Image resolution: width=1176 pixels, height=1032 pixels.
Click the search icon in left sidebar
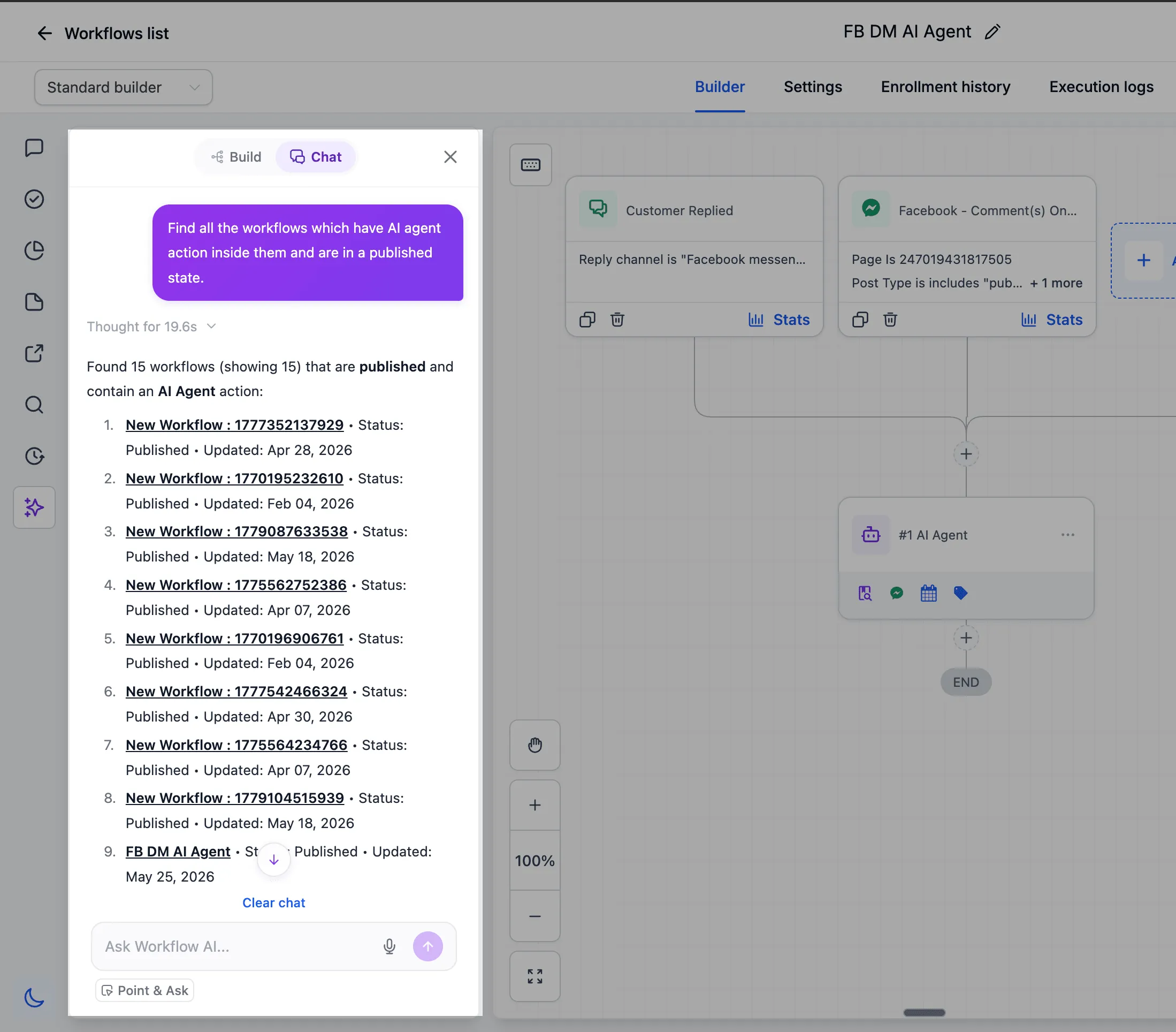[x=34, y=405]
